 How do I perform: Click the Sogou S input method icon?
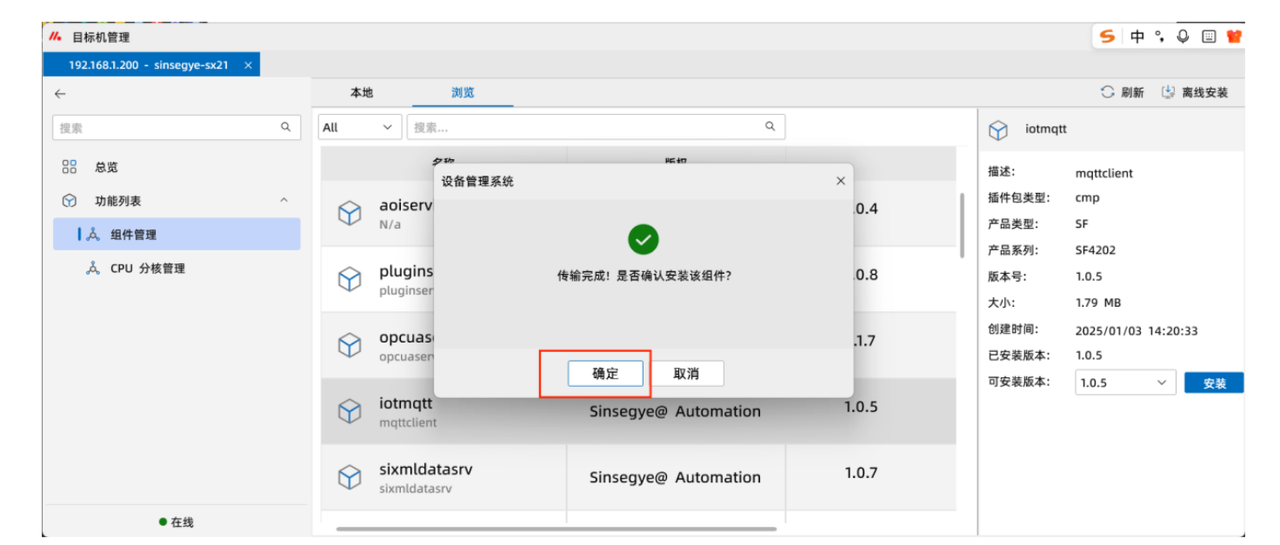(1107, 36)
